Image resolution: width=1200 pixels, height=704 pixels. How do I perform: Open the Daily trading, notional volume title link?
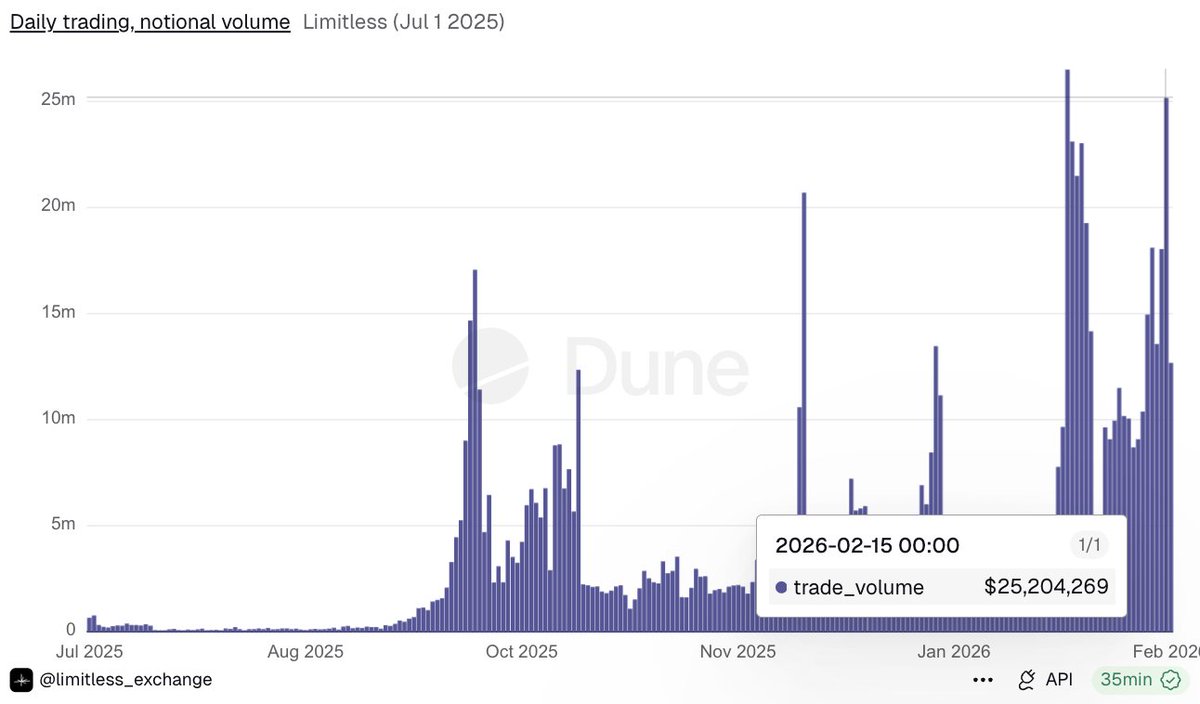150,21
